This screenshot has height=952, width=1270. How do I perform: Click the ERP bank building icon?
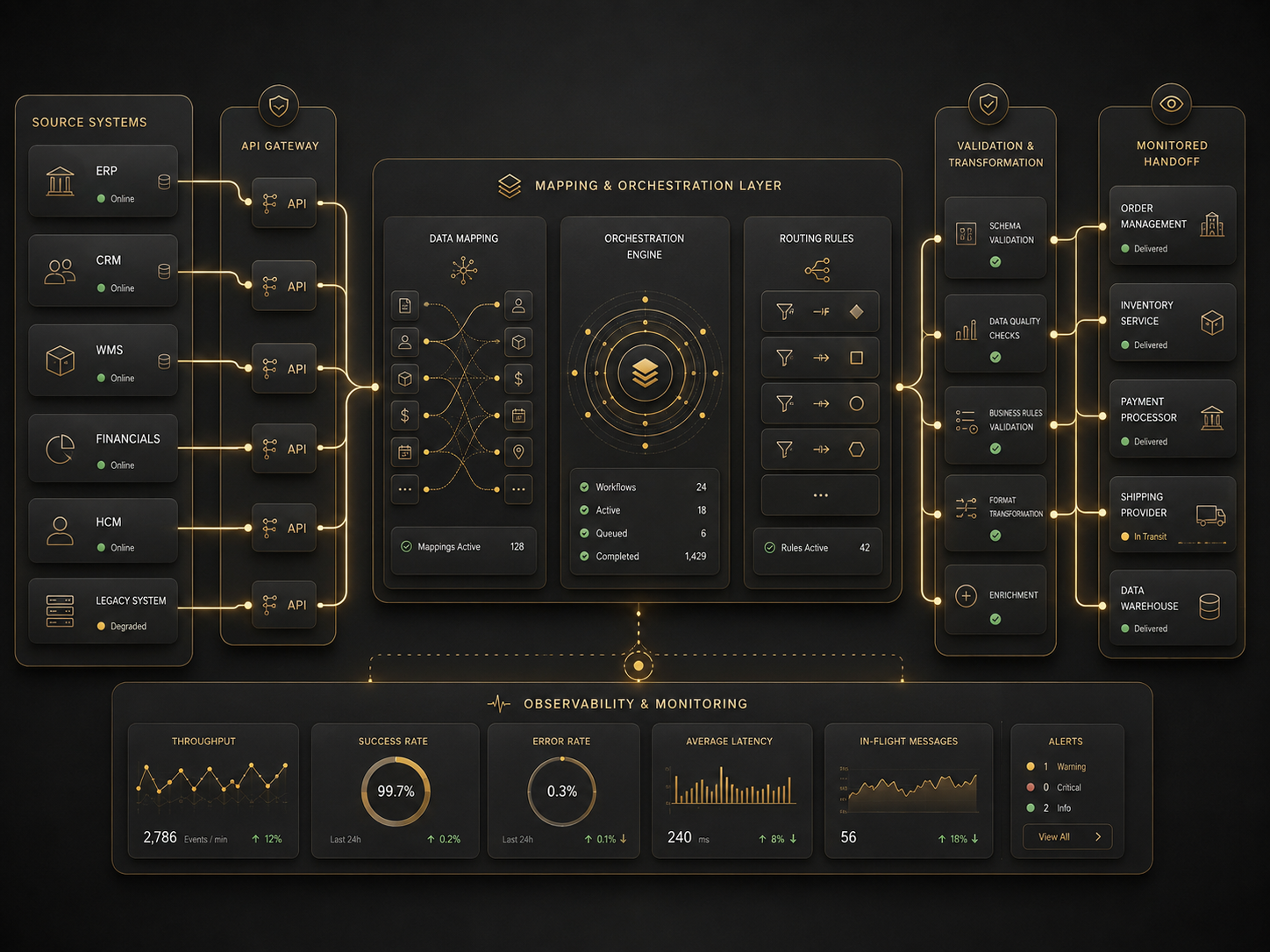(x=60, y=181)
